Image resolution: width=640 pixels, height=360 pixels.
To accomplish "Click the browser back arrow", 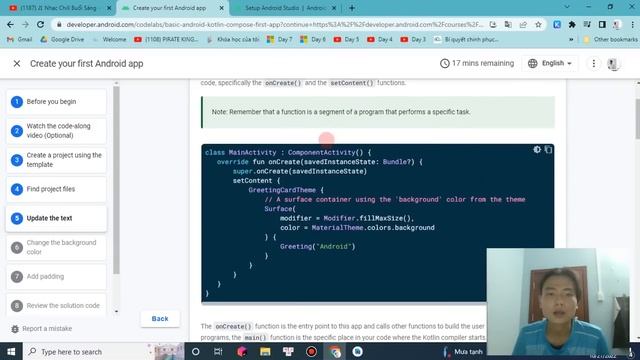I will [x=10, y=24].
